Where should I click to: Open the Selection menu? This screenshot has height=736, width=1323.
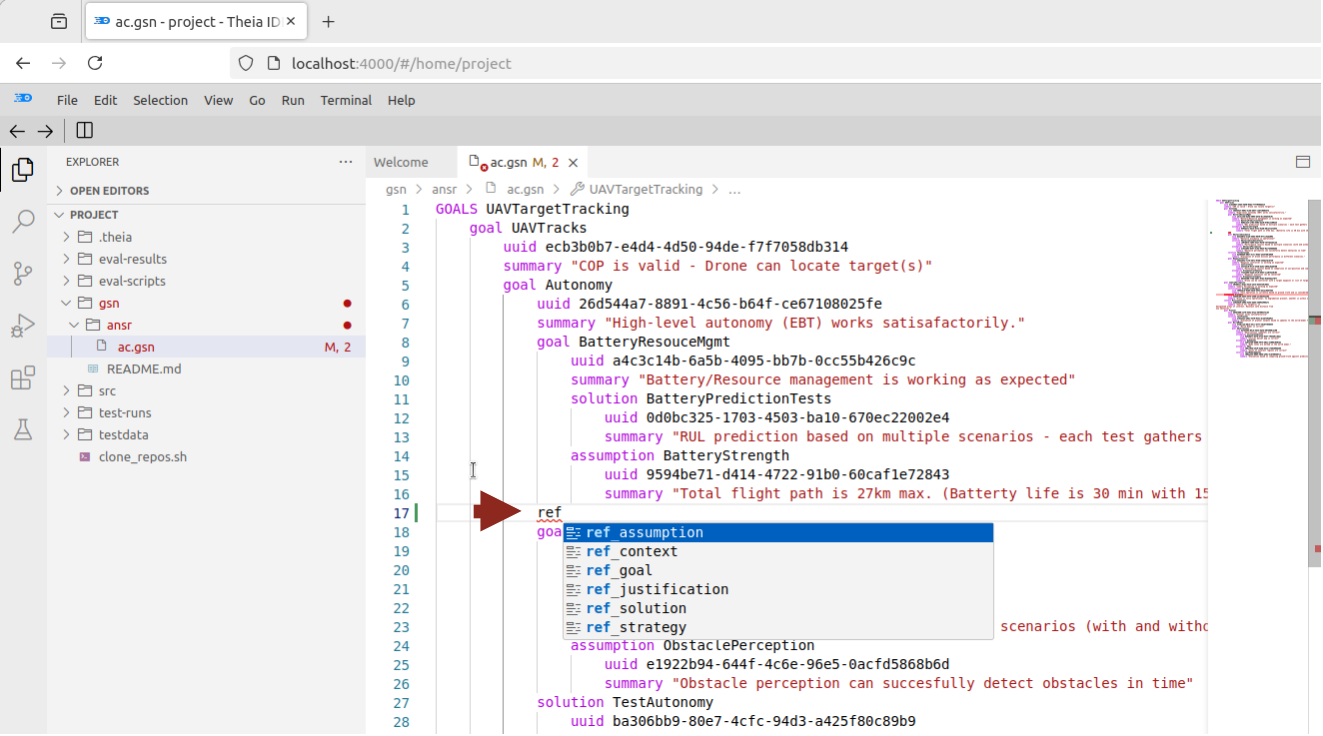pyautogui.click(x=160, y=100)
